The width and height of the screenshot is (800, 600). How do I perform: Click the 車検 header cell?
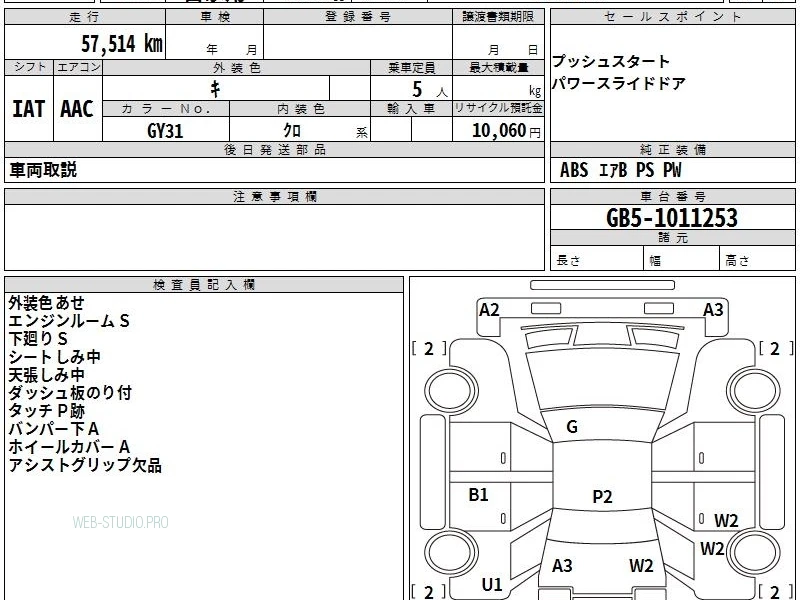click(215, 17)
